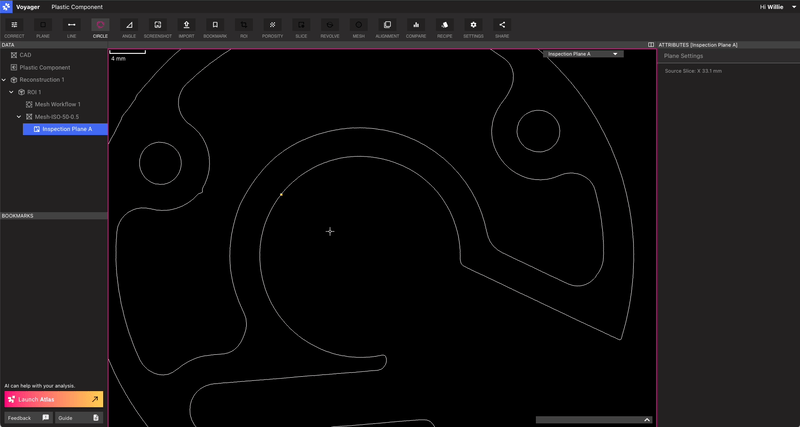Select Reconstruction 1 in the data tree
800x427 pixels.
click(x=42, y=80)
